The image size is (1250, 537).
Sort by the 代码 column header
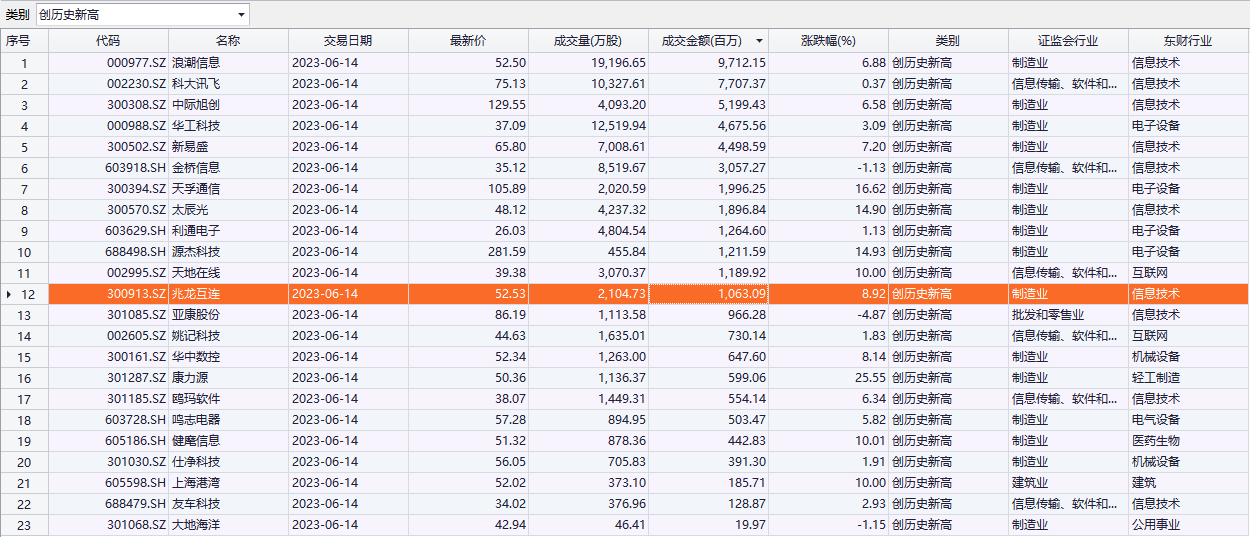point(108,41)
